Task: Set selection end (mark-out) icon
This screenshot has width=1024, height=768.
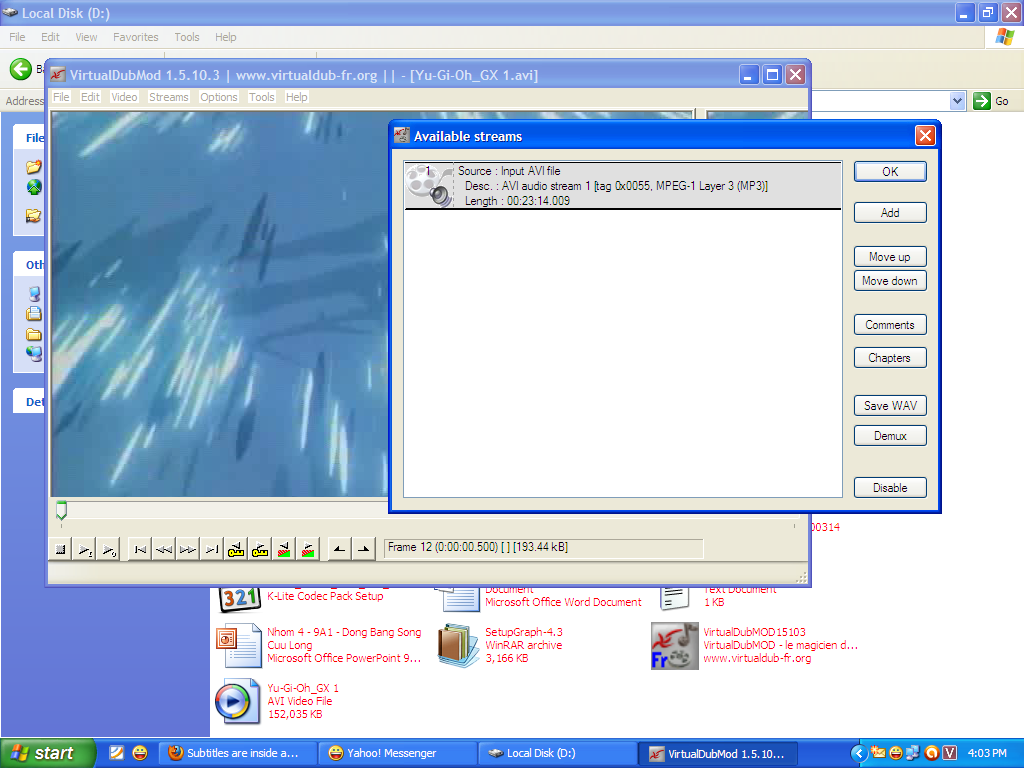Action: tap(363, 549)
